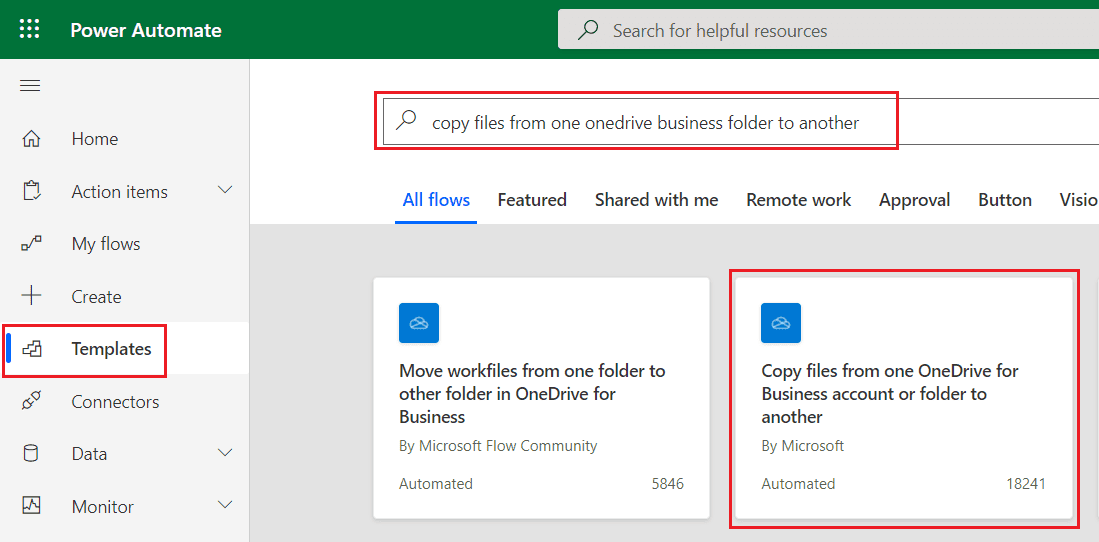Collapse the navigation hamburger menu
1099x542 pixels.
pyautogui.click(x=30, y=86)
